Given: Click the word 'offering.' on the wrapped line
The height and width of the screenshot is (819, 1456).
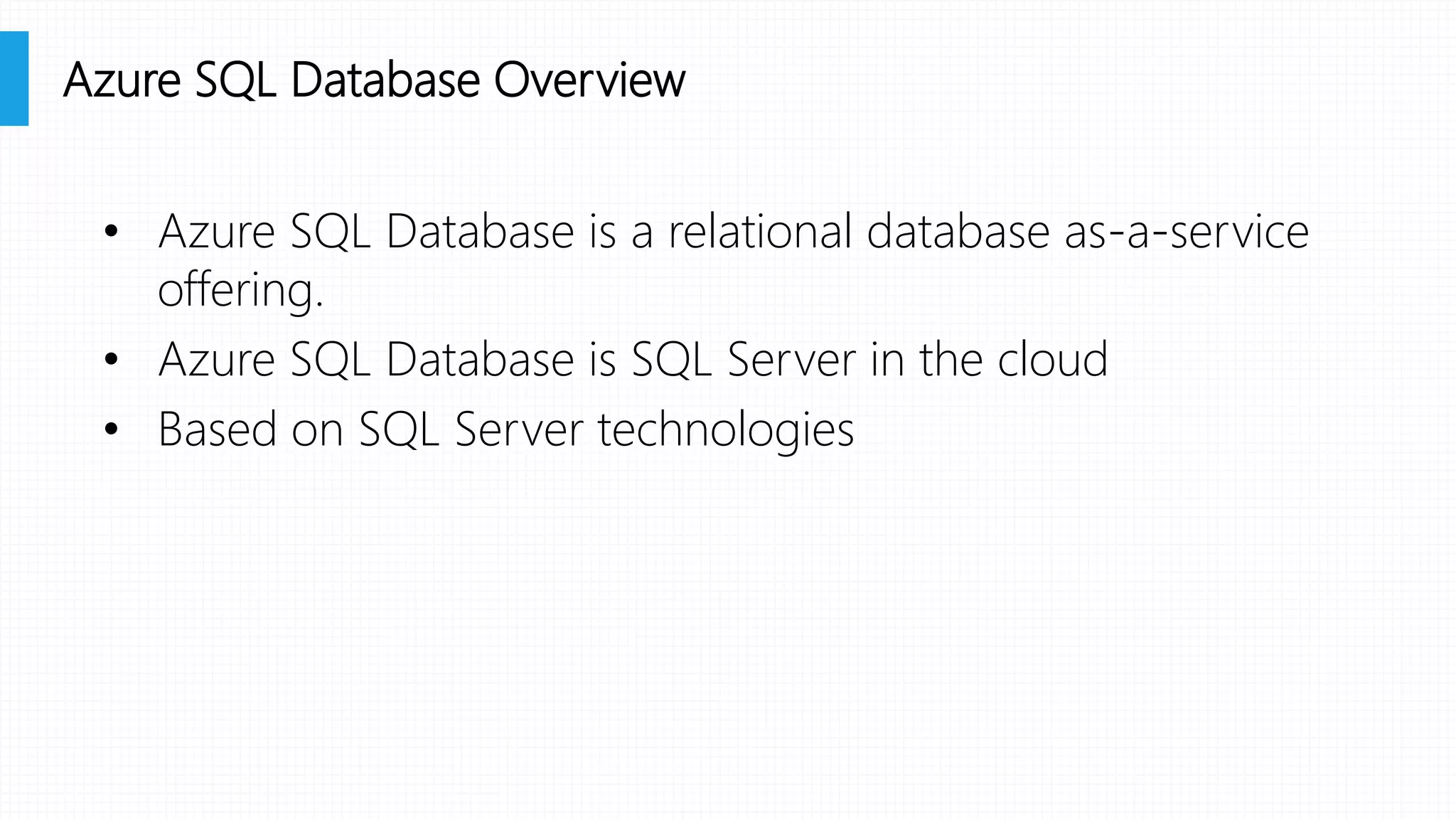Looking at the screenshot, I should click(x=240, y=291).
